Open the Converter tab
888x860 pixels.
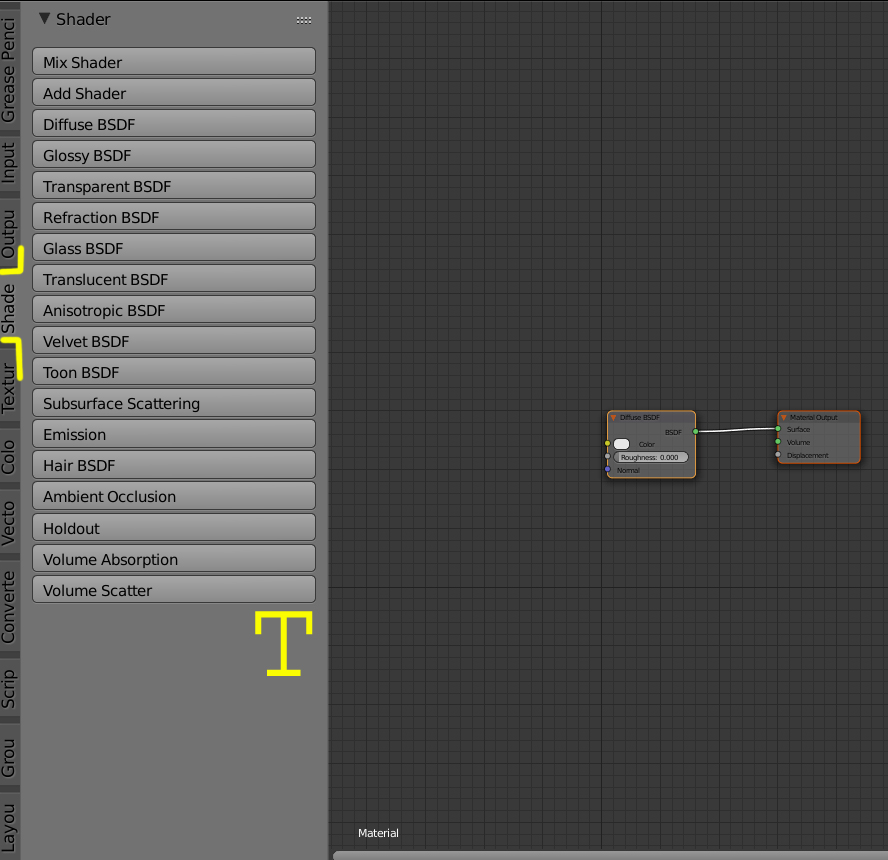click(x=9, y=607)
